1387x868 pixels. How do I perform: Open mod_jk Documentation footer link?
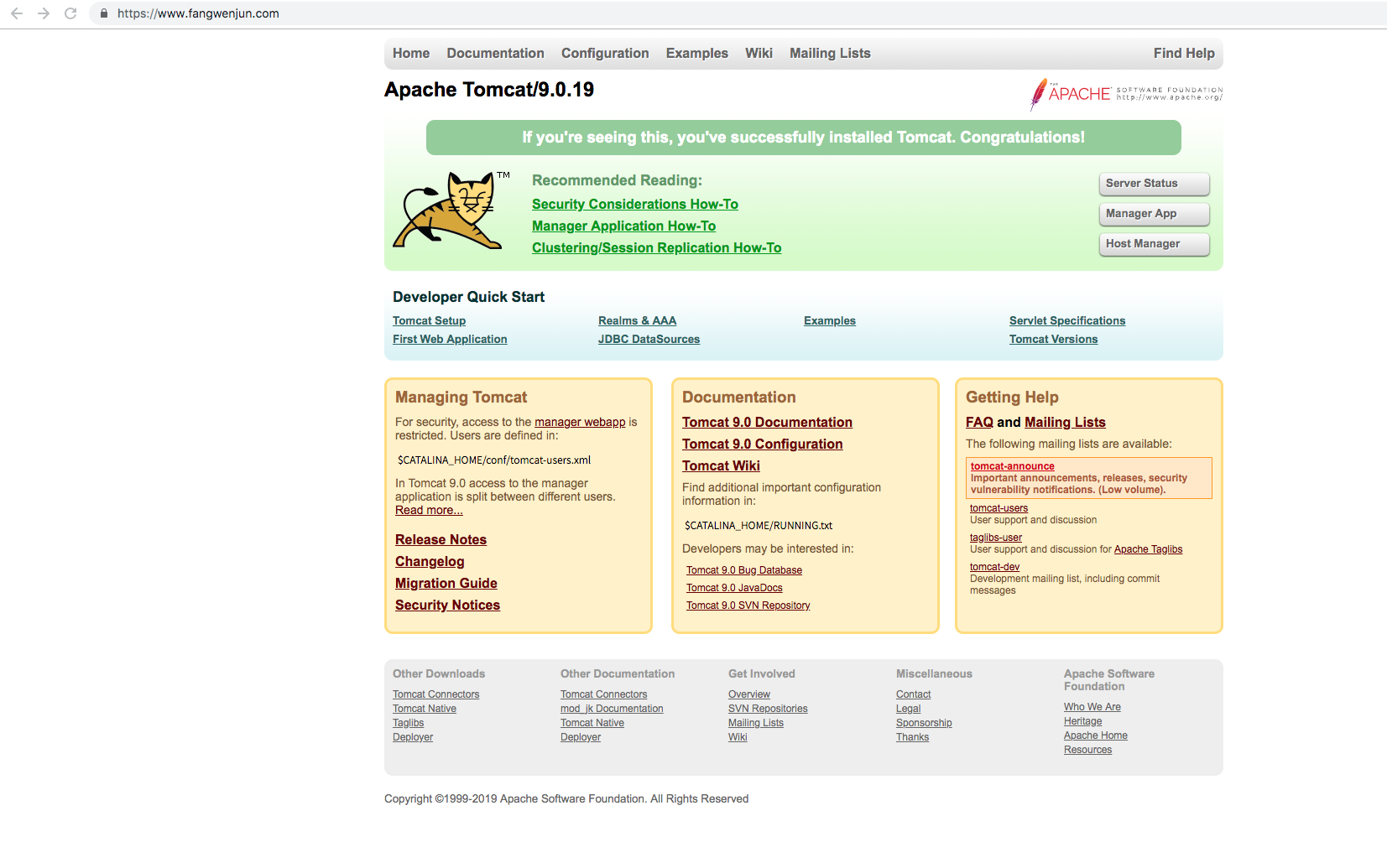pyautogui.click(x=612, y=709)
